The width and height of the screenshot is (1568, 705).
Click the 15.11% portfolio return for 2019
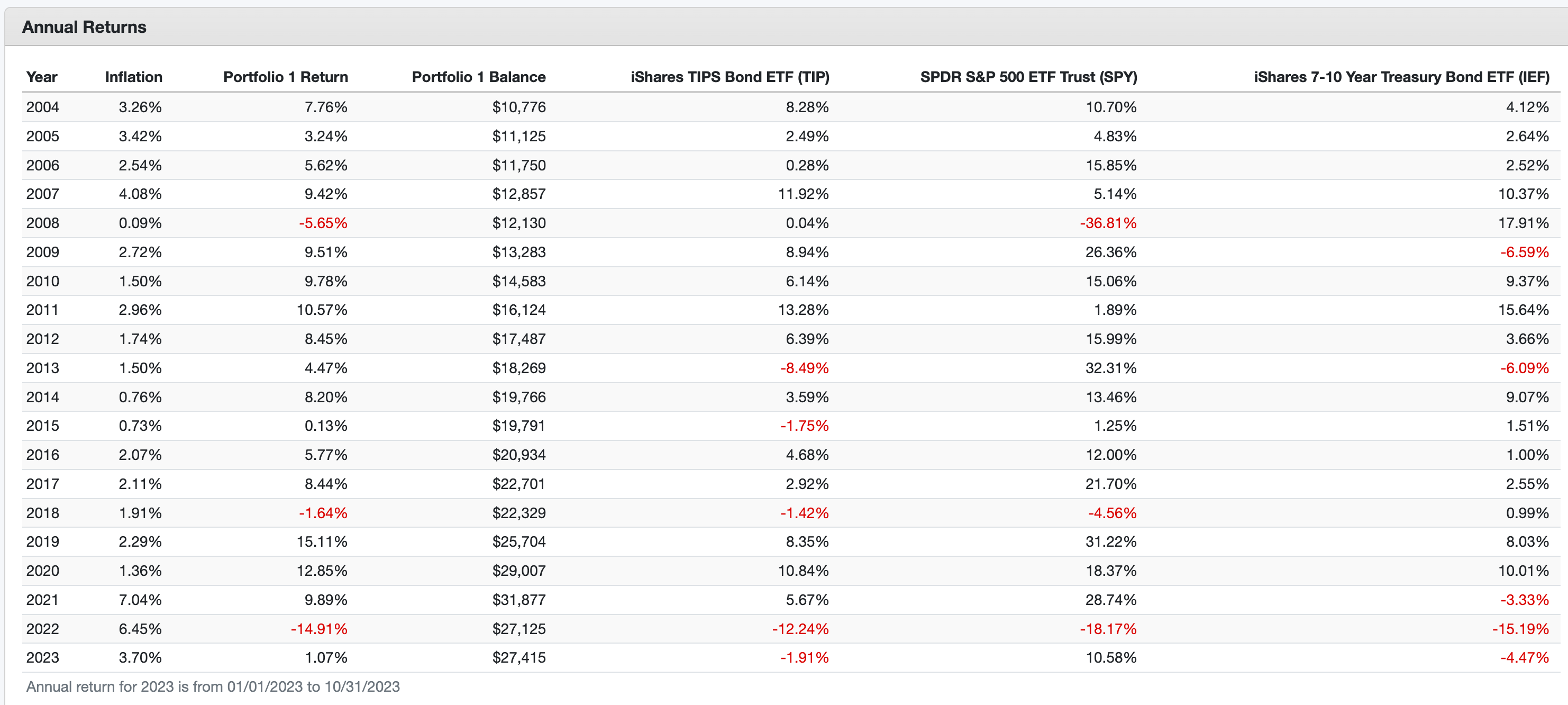click(x=322, y=541)
